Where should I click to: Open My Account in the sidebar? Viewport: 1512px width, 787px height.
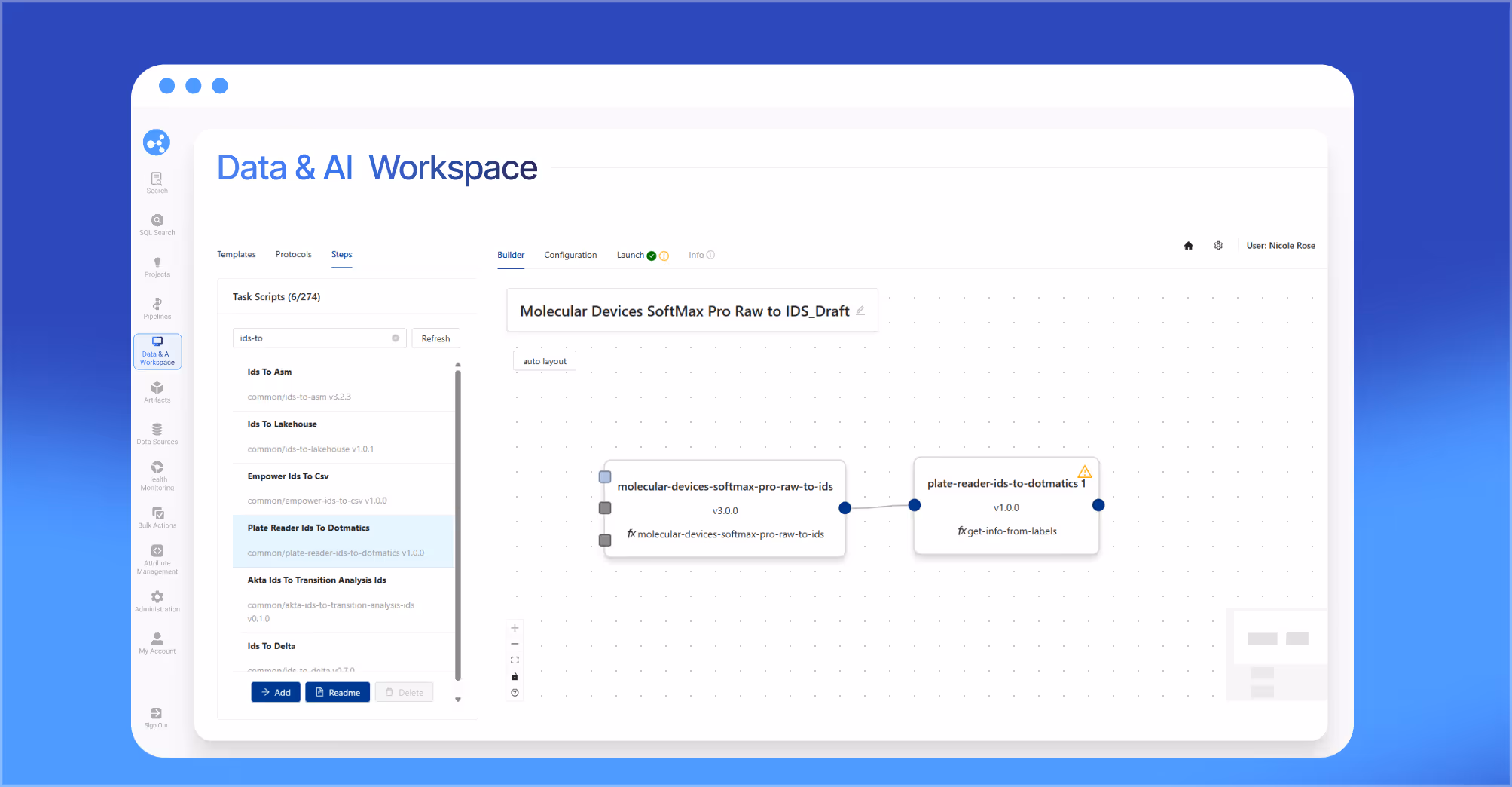(157, 643)
